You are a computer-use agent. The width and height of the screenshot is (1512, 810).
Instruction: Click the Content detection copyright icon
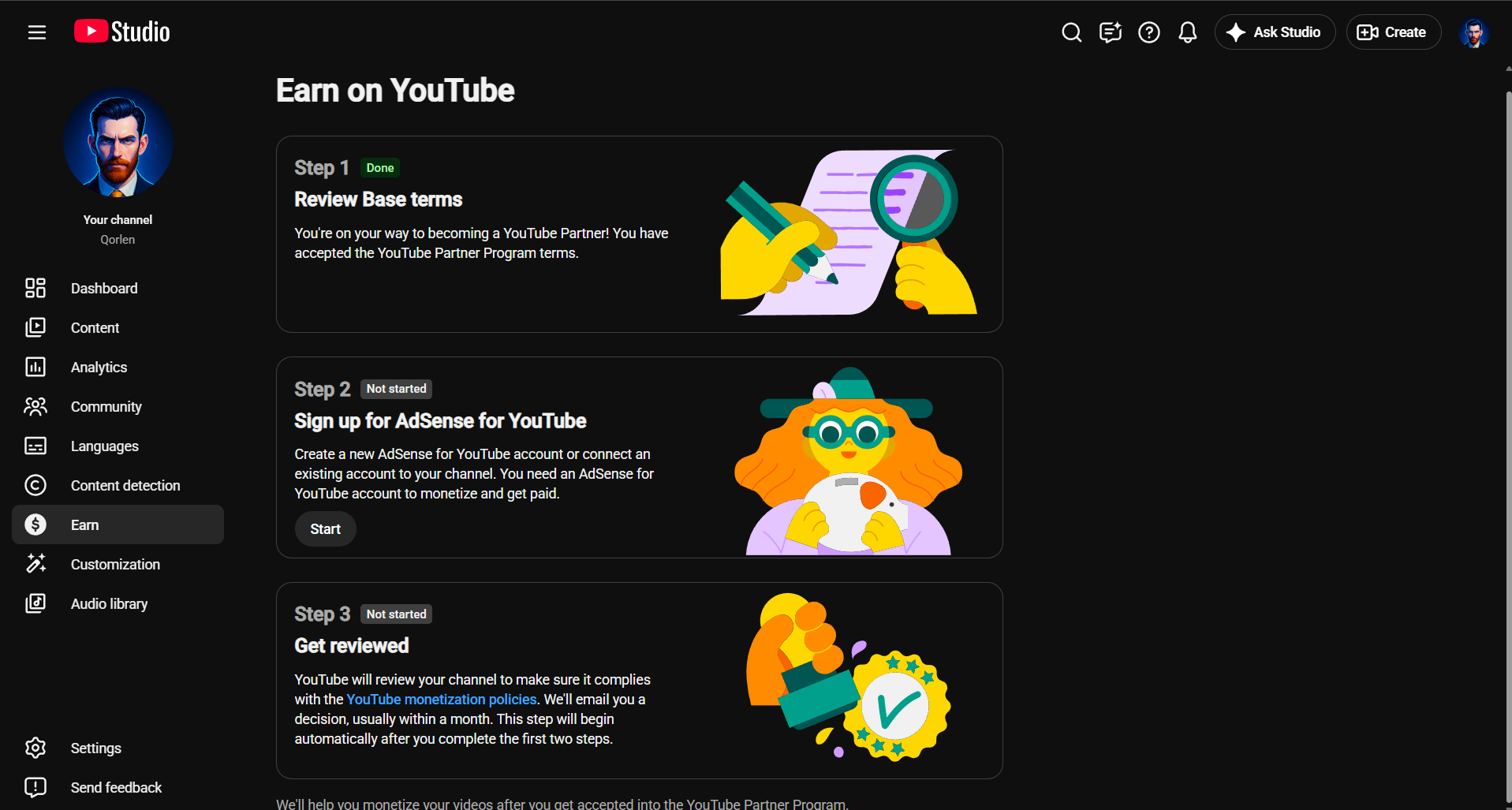coord(35,485)
